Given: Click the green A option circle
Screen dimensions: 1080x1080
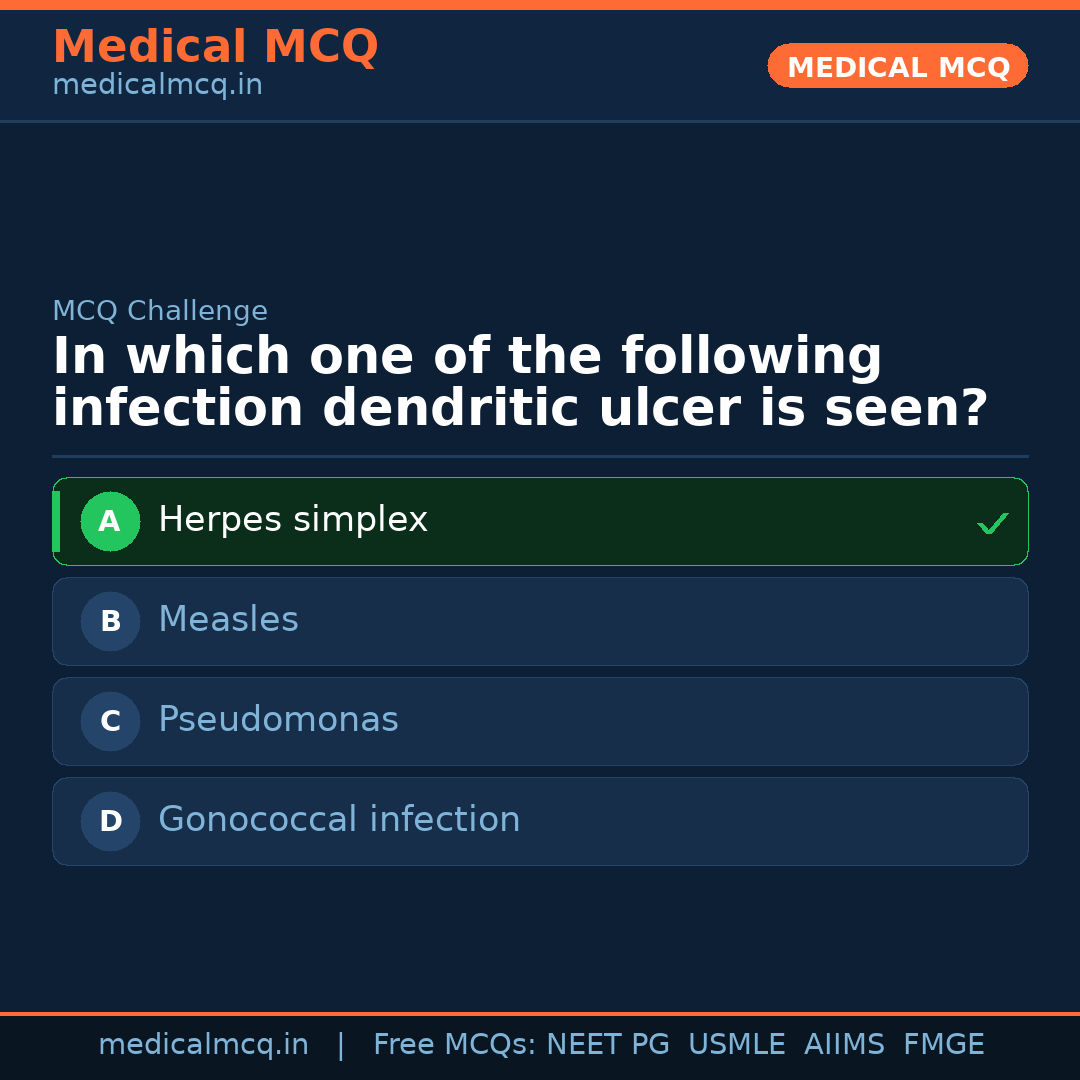Looking at the screenshot, I should pos(110,521).
